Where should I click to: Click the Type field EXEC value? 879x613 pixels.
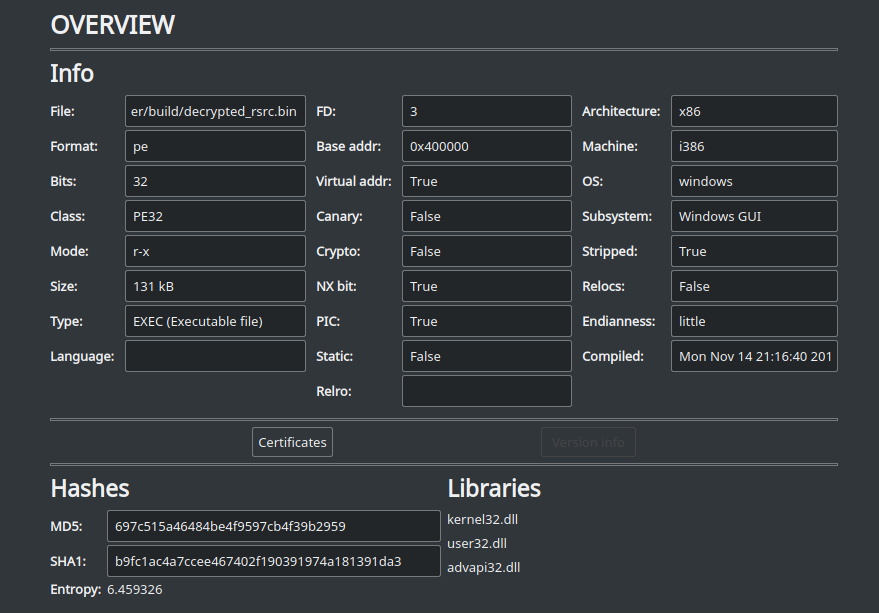(x=215, y=321)
